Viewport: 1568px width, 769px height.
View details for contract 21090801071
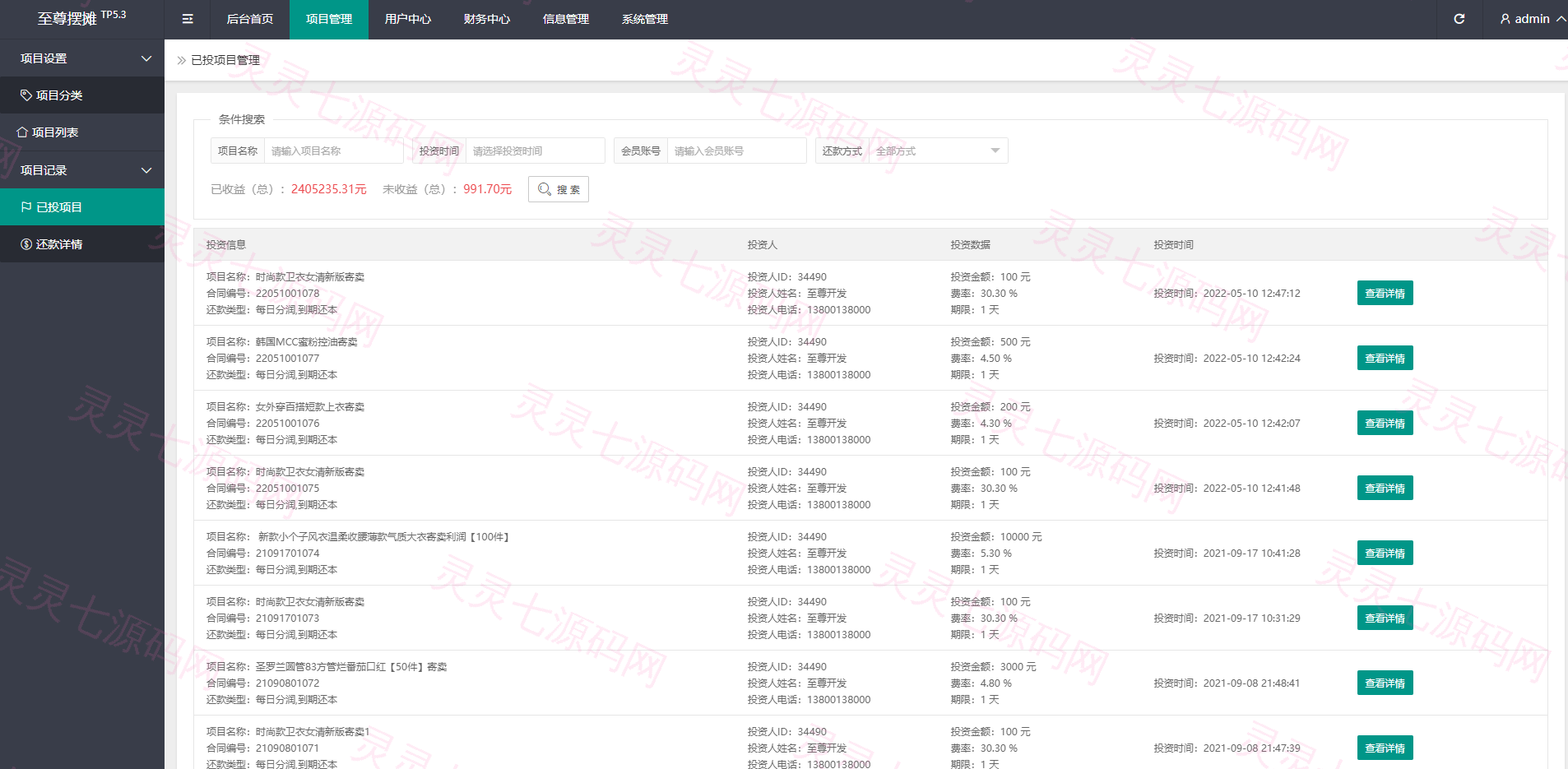1385,748
